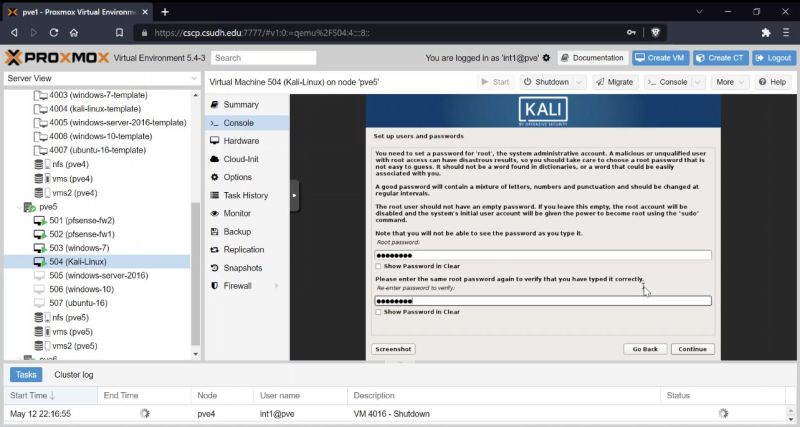Viewport: 800px width, 427px height.
Task: Open the Server View dropdown
Action: (194, 79)
